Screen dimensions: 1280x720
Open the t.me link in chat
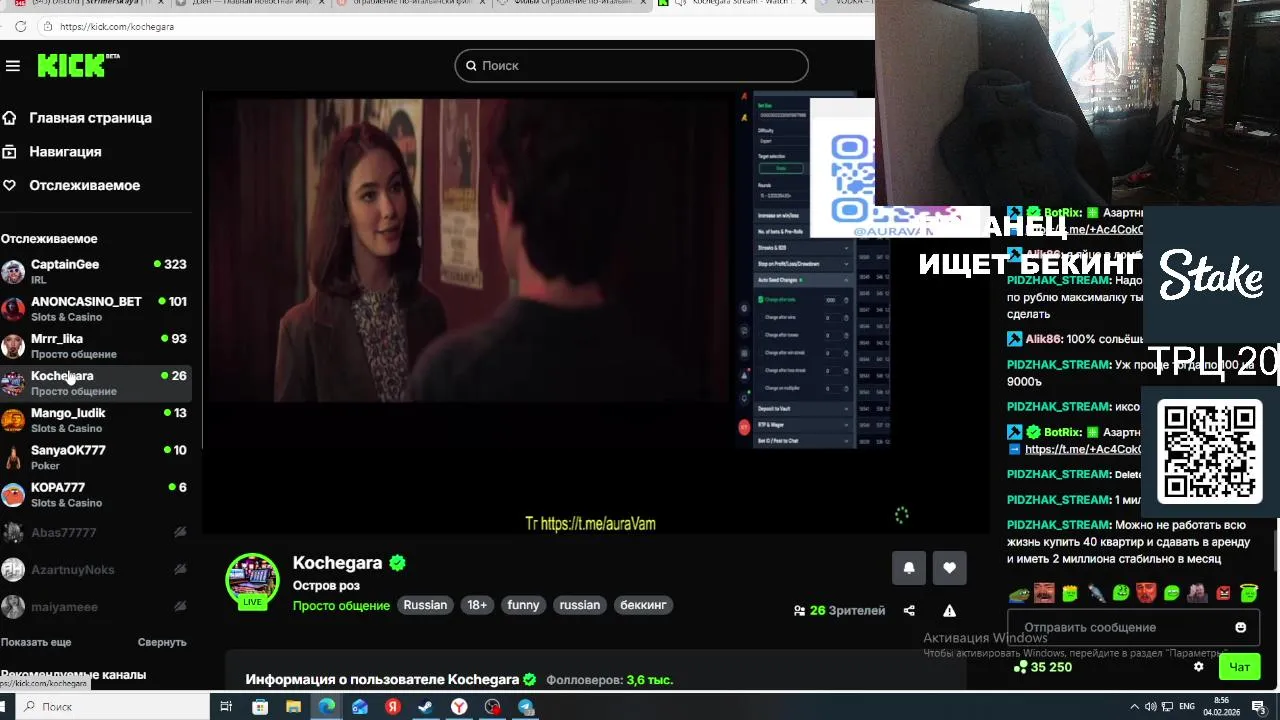(1083, 450)
